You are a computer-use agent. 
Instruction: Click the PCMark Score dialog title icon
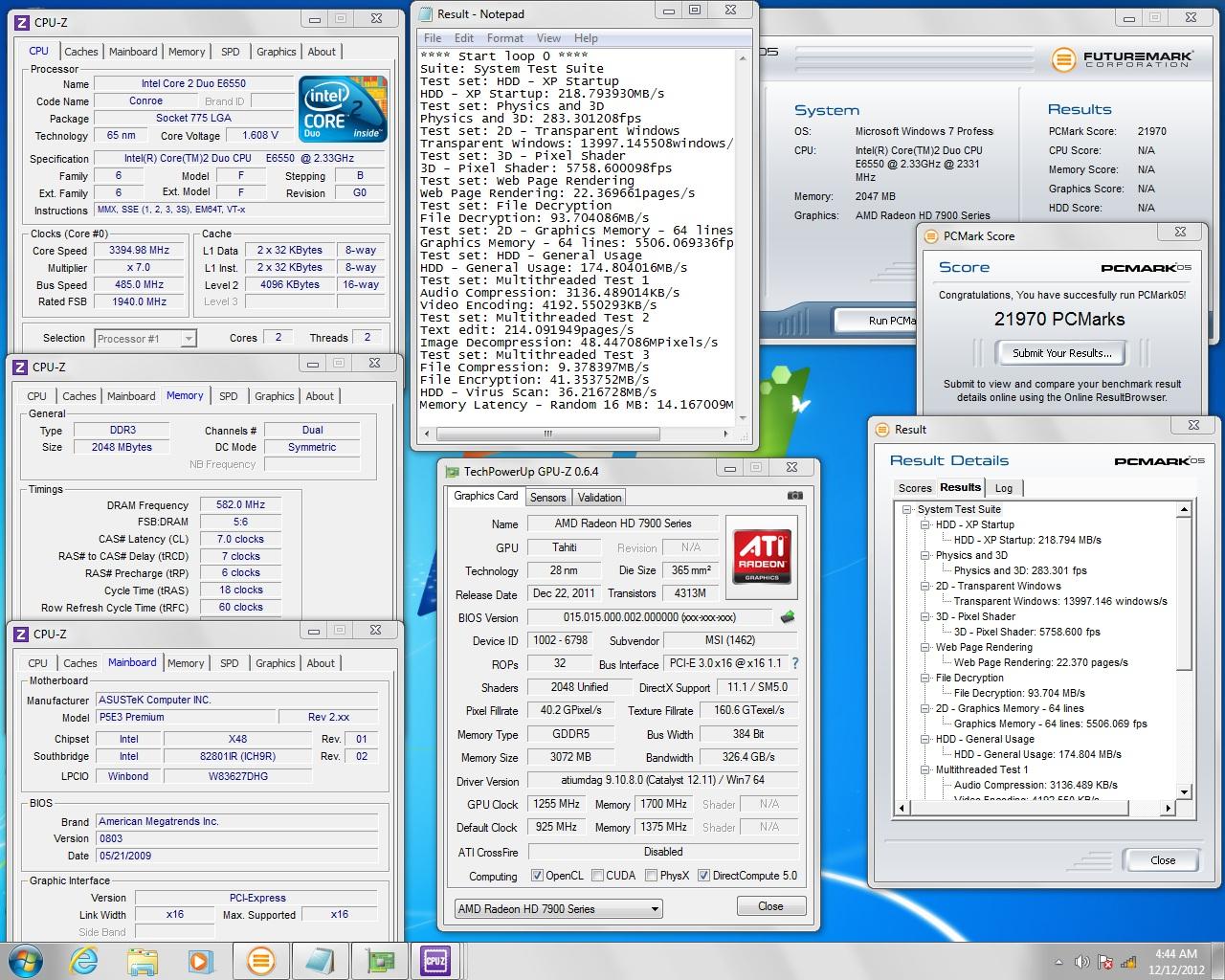click(932, 235)
